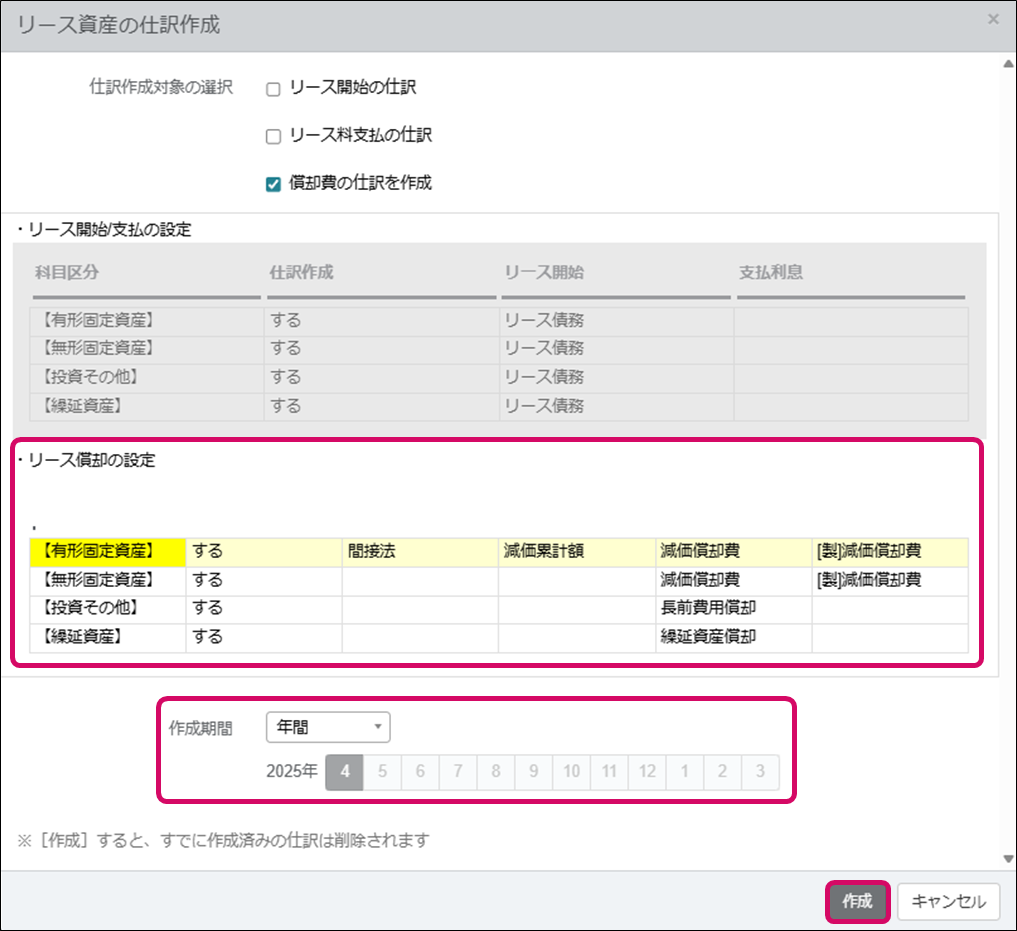Click the キャンセル button
Viewport: 1017px width, 931px height.
(x=948, y=901)
